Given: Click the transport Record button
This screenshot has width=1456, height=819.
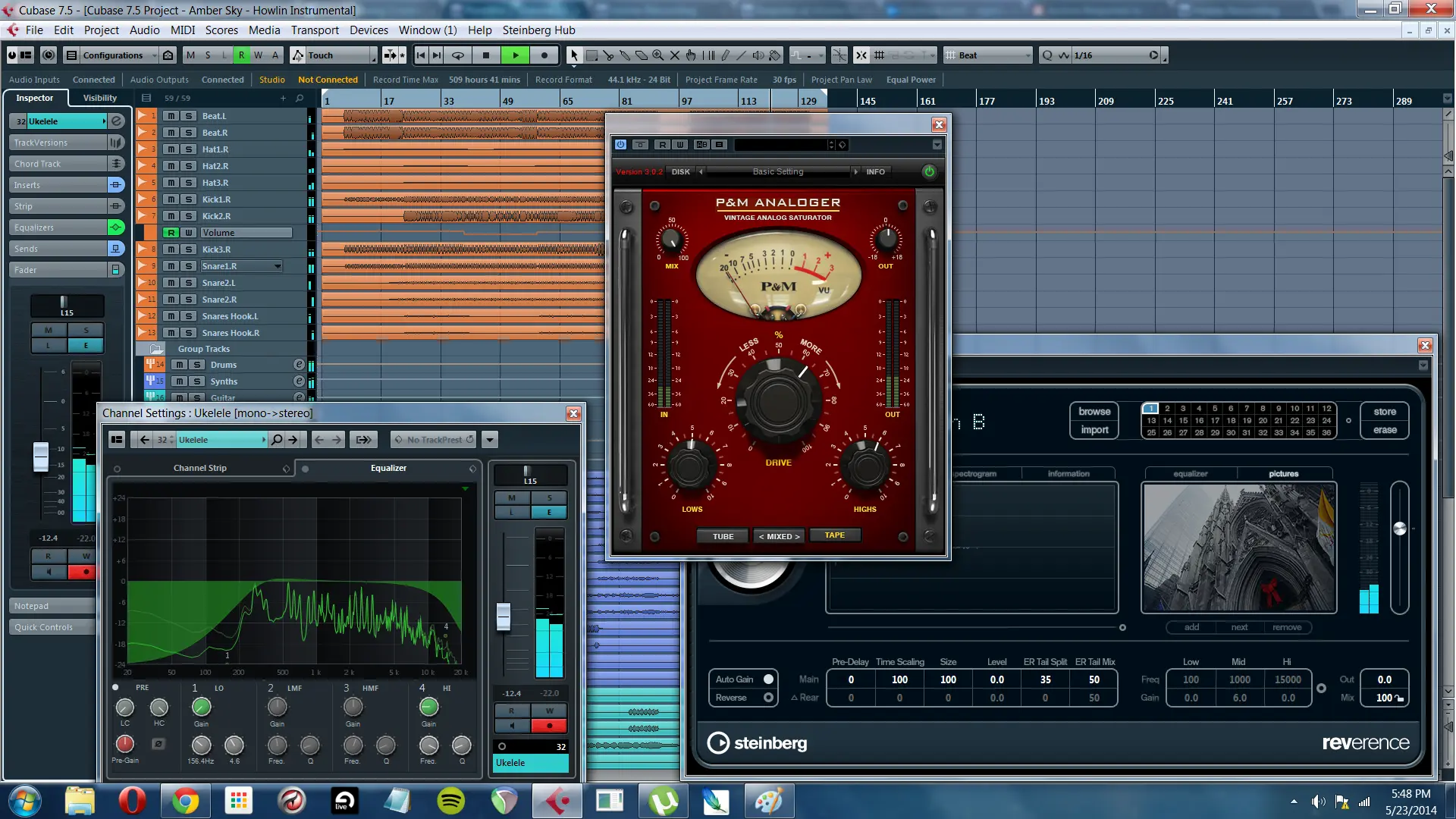Looking at the screenshot, I should [544, 55].
